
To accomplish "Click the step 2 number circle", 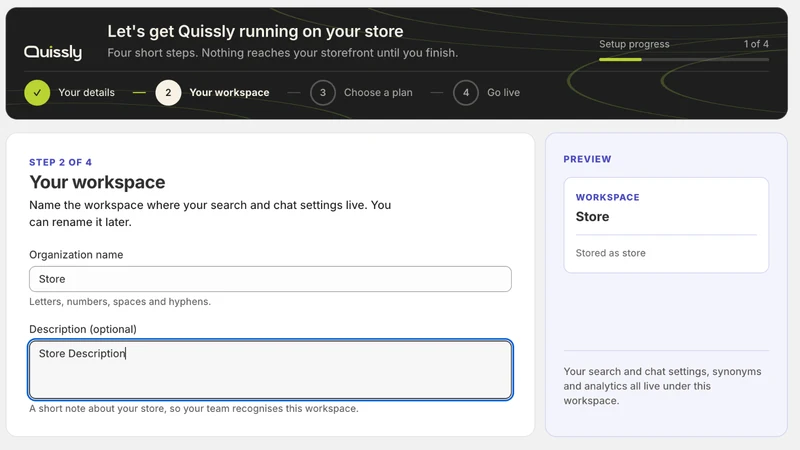I will tap(168, 93).
